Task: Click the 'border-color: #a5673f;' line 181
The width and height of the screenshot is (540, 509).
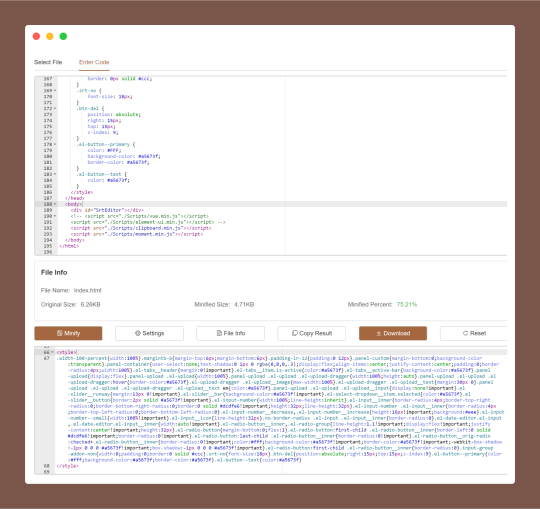Action: [118, 162]
